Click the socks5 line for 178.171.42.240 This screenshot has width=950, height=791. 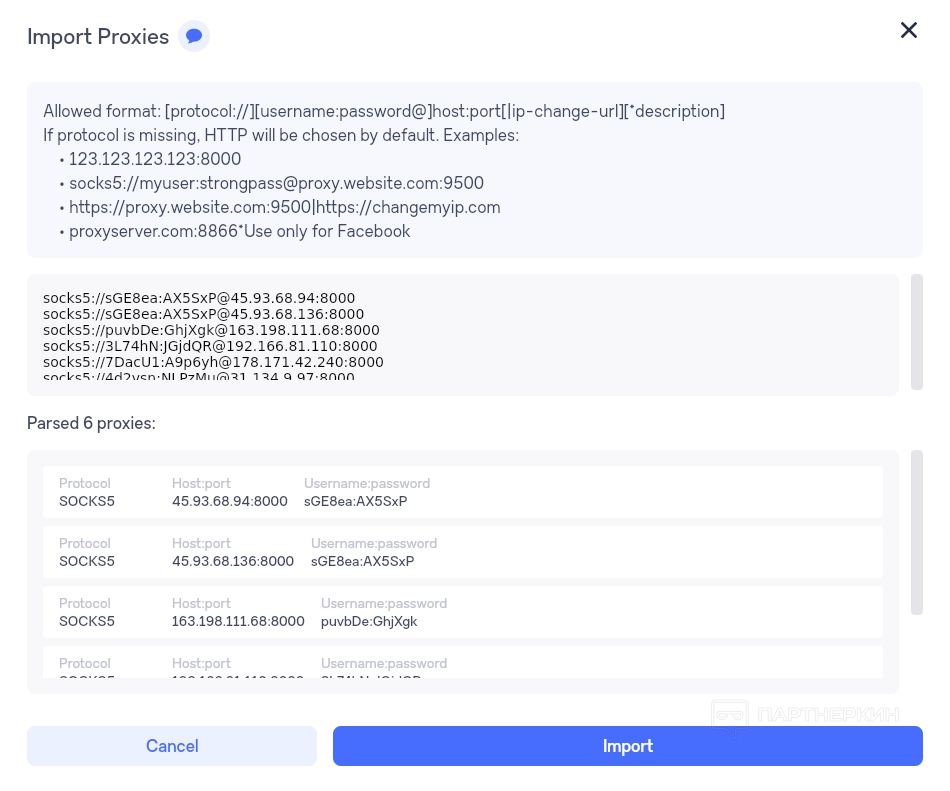tap(213, 362)
